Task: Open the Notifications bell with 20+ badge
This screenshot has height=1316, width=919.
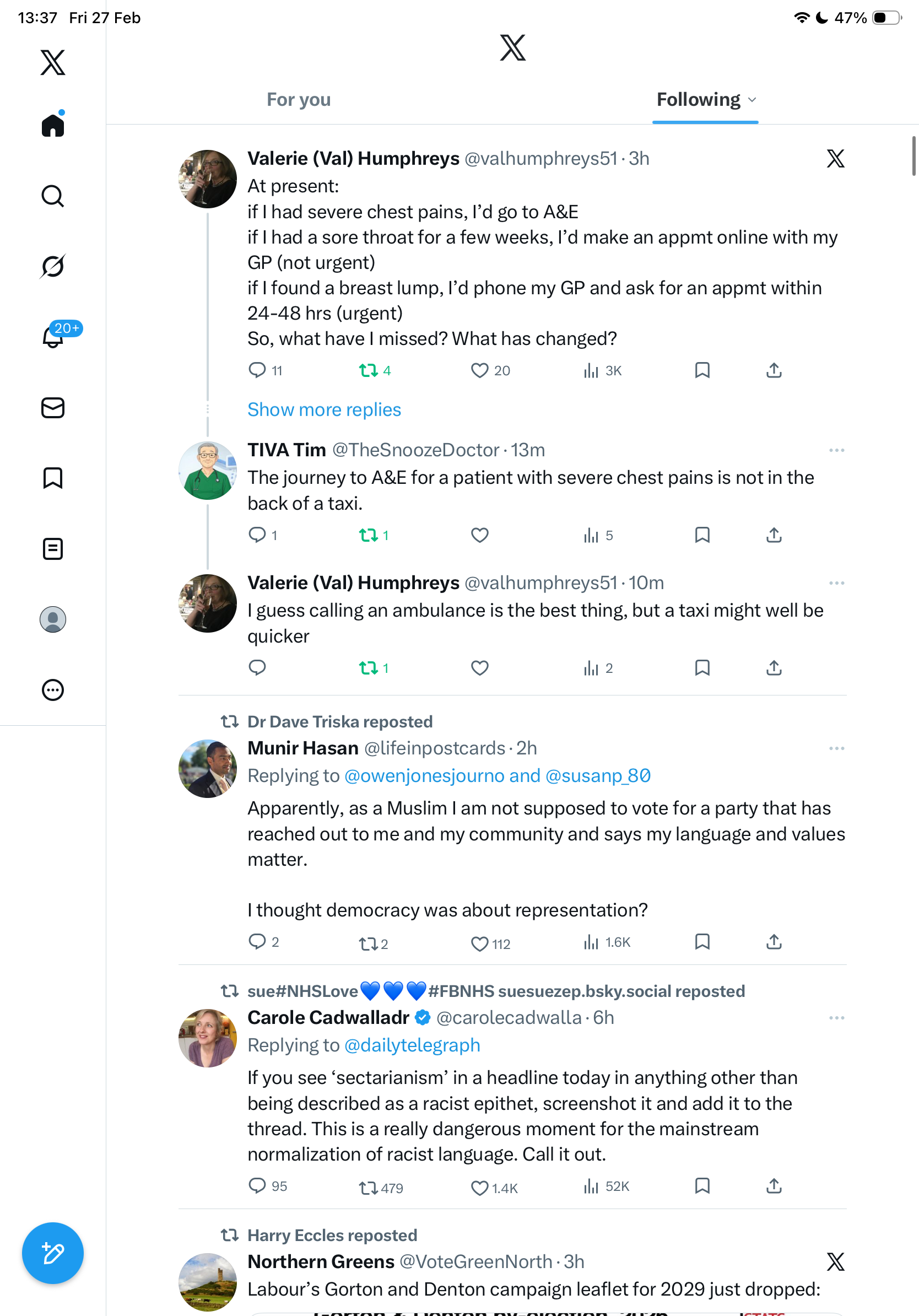Action: (x=54, y=337)
